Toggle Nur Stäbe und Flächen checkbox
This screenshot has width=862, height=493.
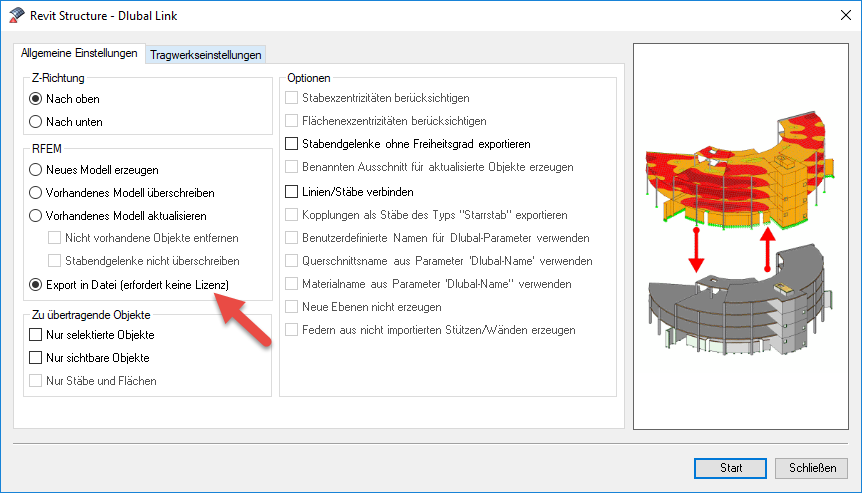pyautogui.click(x=35, y=380)
